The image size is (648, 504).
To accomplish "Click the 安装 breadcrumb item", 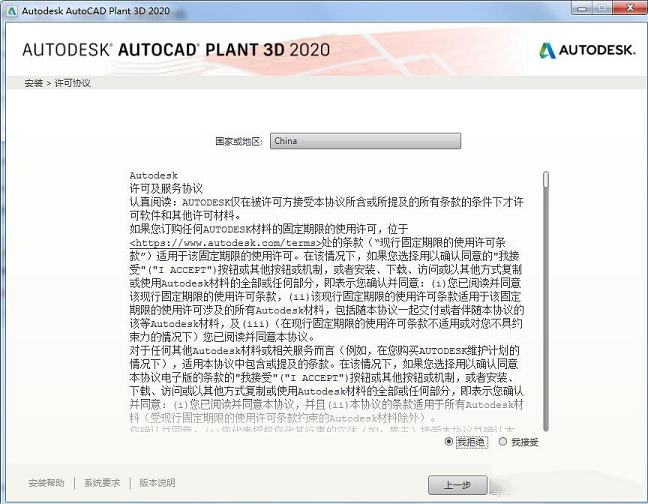I will click(33, 83).
